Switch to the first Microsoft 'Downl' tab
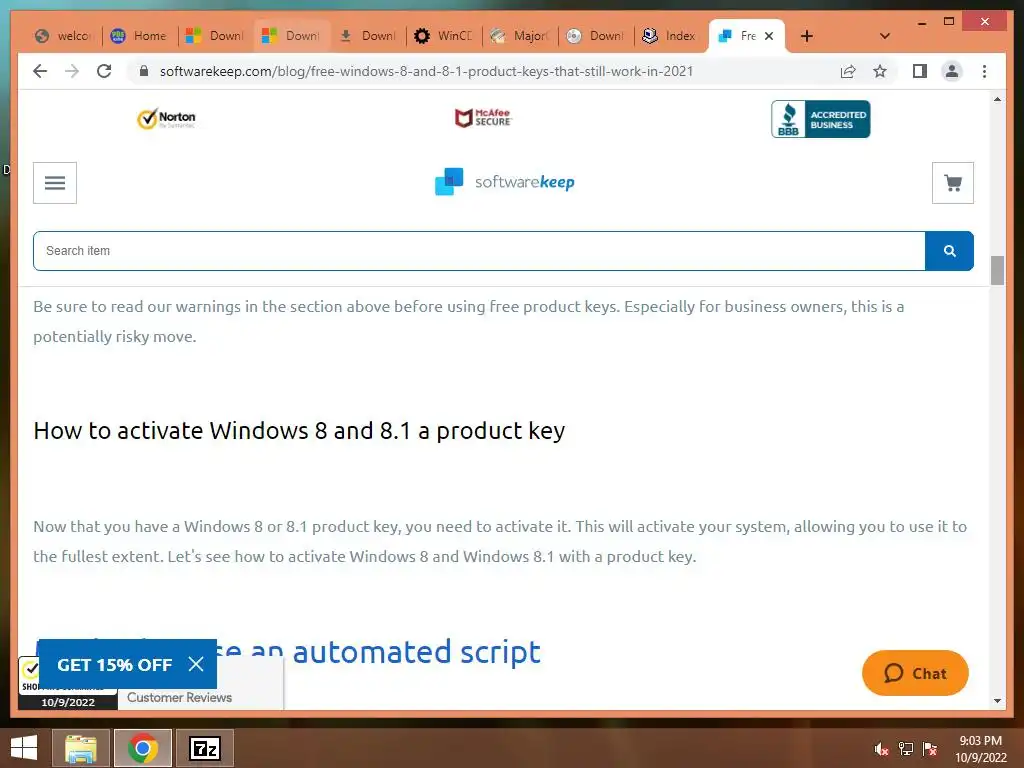 215,36
